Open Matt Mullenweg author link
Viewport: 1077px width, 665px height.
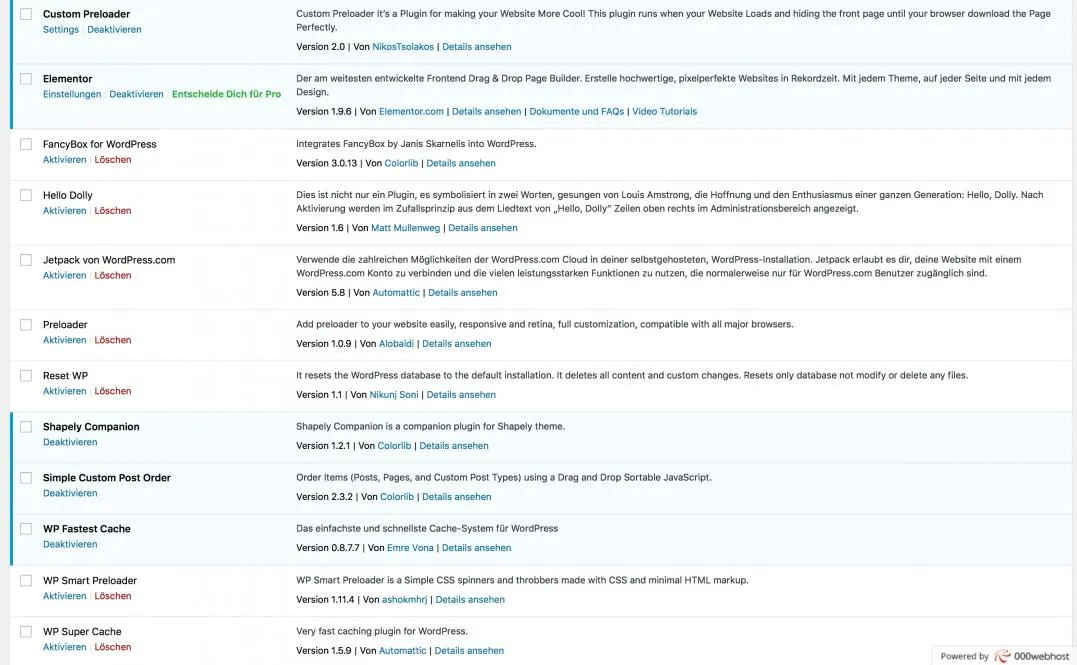point(406,227)
